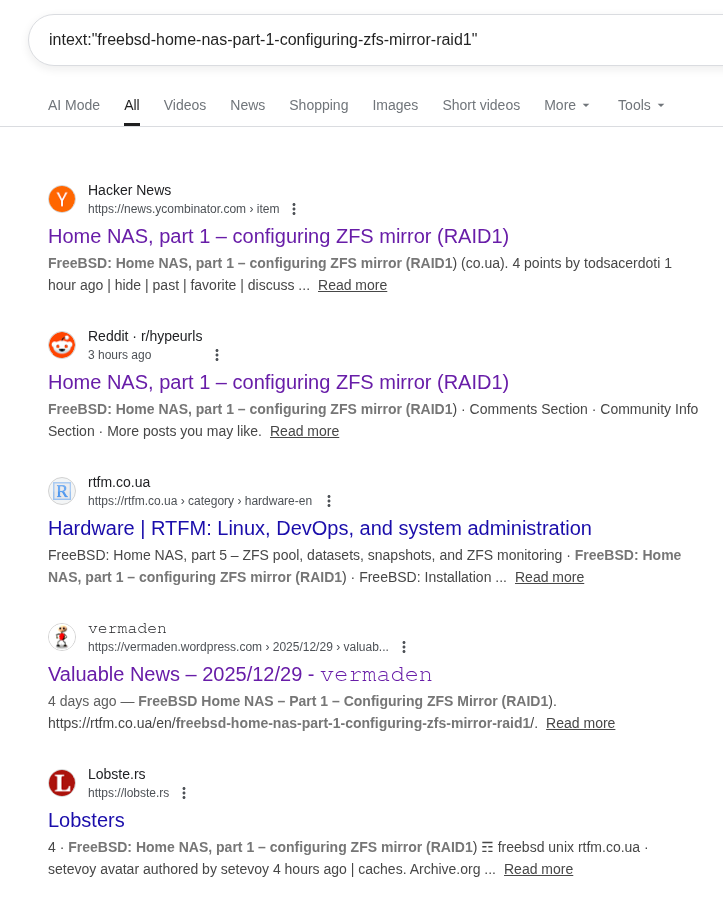Open three-dot menu for Reddit result
Viewport: 723px width, 906px height.
point(217,355)
